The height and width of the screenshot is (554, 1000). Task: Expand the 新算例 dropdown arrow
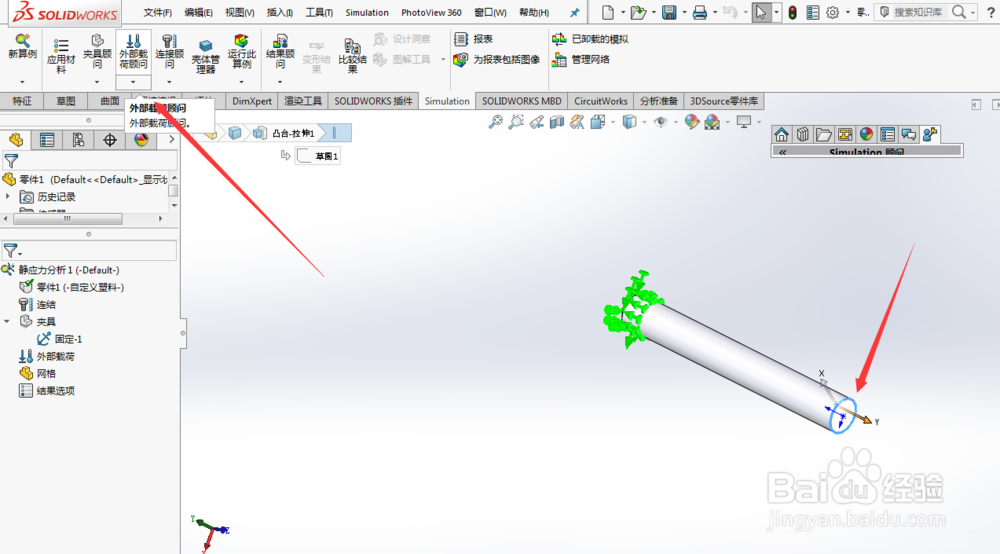pos(22,82)
